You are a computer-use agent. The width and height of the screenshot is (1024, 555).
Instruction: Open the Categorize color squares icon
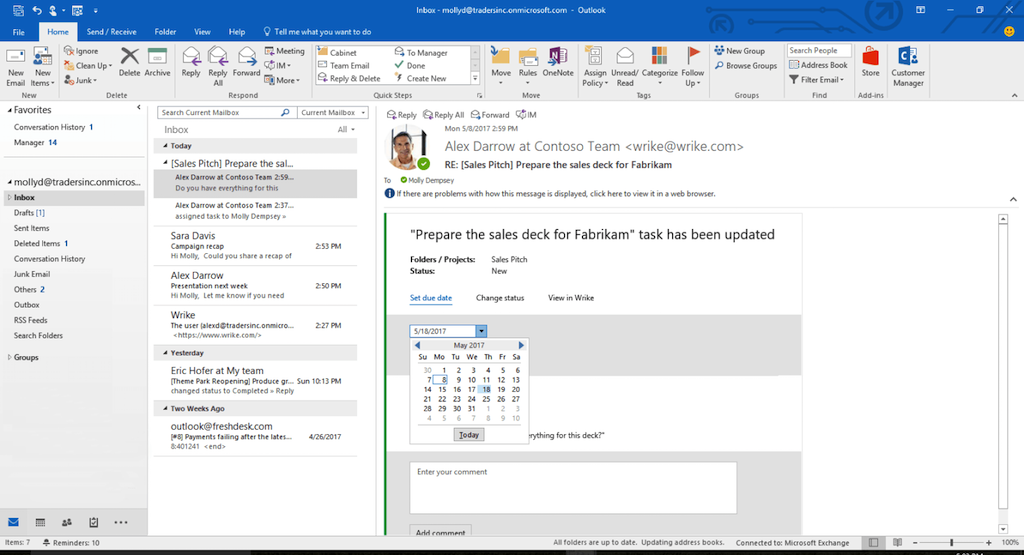660,57
